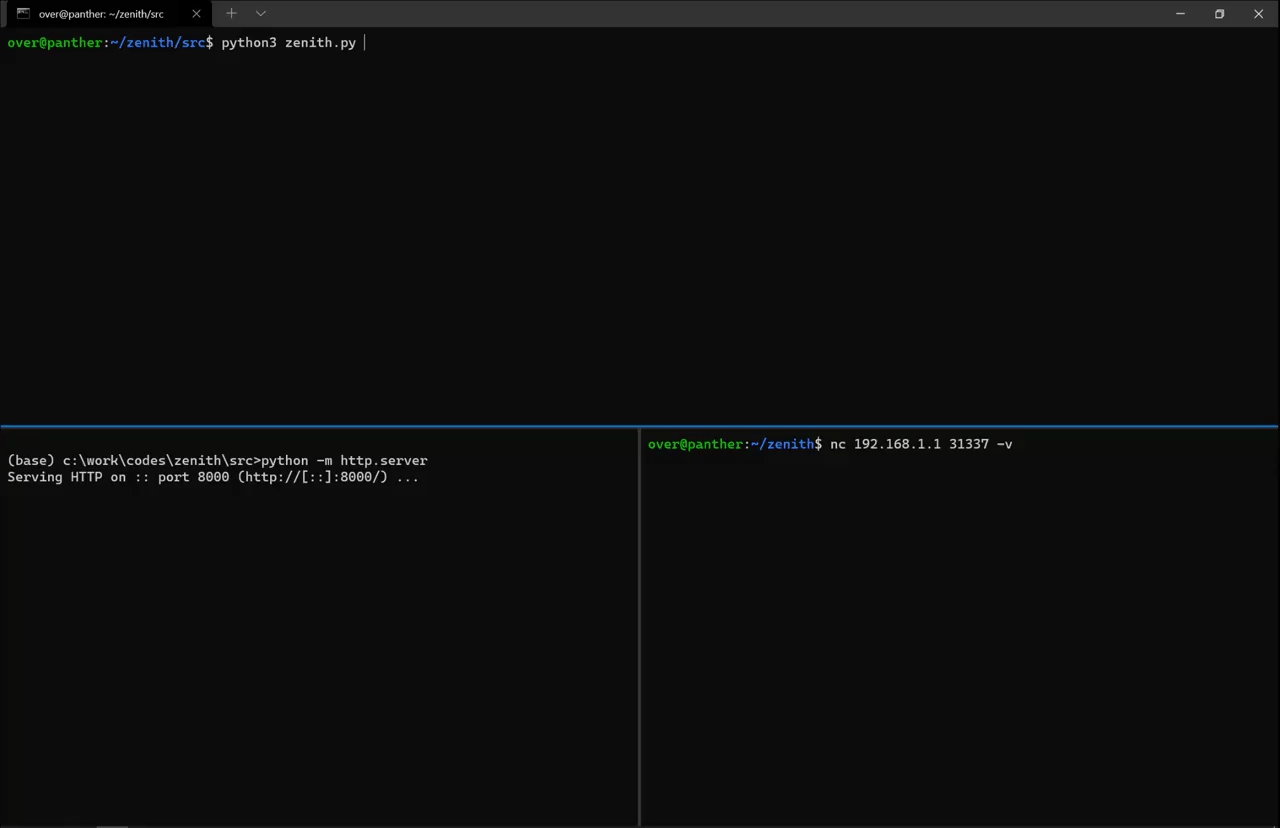Open a new tab with the plus icon
The height and width of the screenshot is (828, 1280).
[x=231, y=14]
